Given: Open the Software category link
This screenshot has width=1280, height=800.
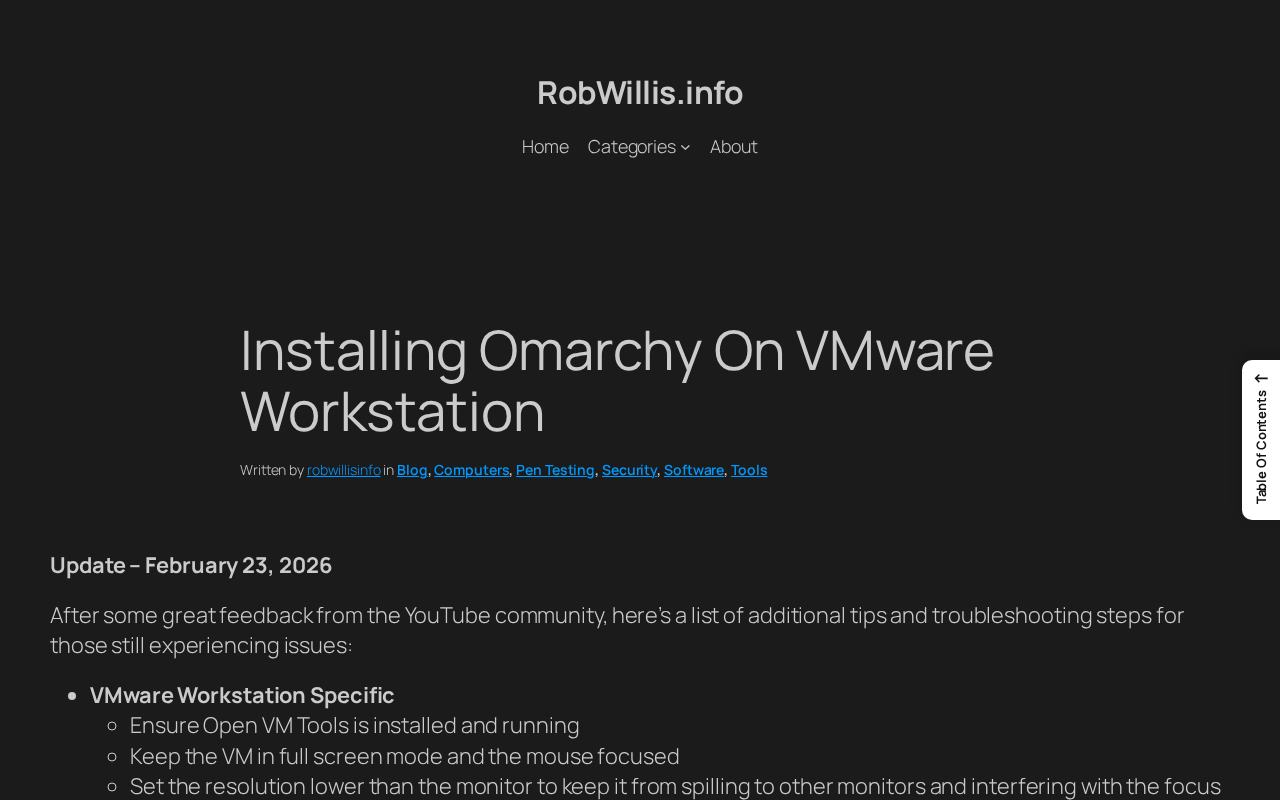Looking at the screenshot, I should click(x=693, y=468).
